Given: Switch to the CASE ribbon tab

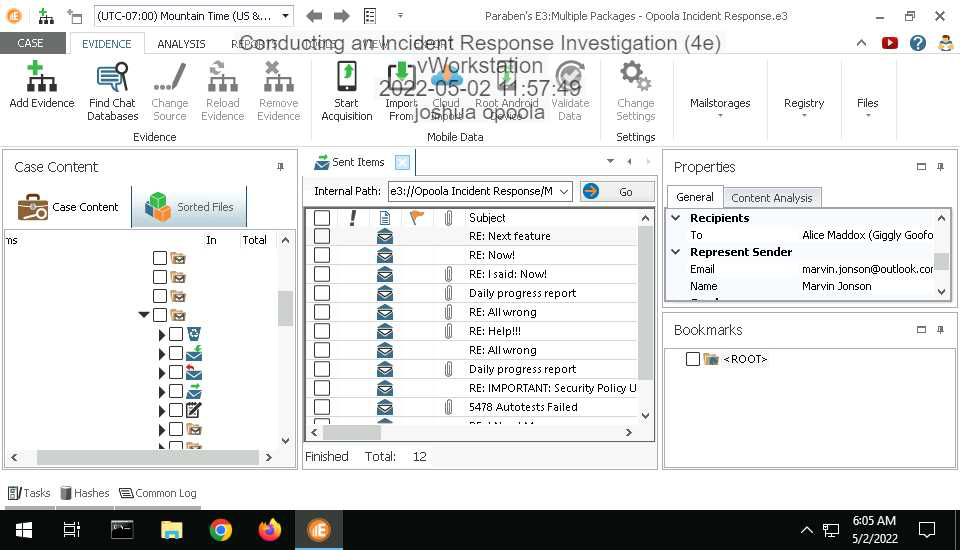Looking at the screenshot, I should click(30, 43).
